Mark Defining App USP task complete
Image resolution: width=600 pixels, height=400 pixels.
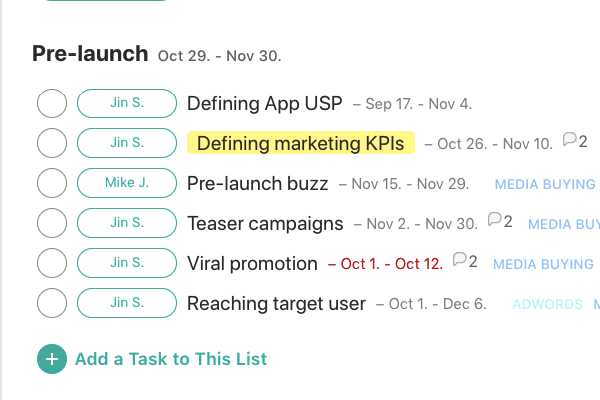click(x=52, y=103)
